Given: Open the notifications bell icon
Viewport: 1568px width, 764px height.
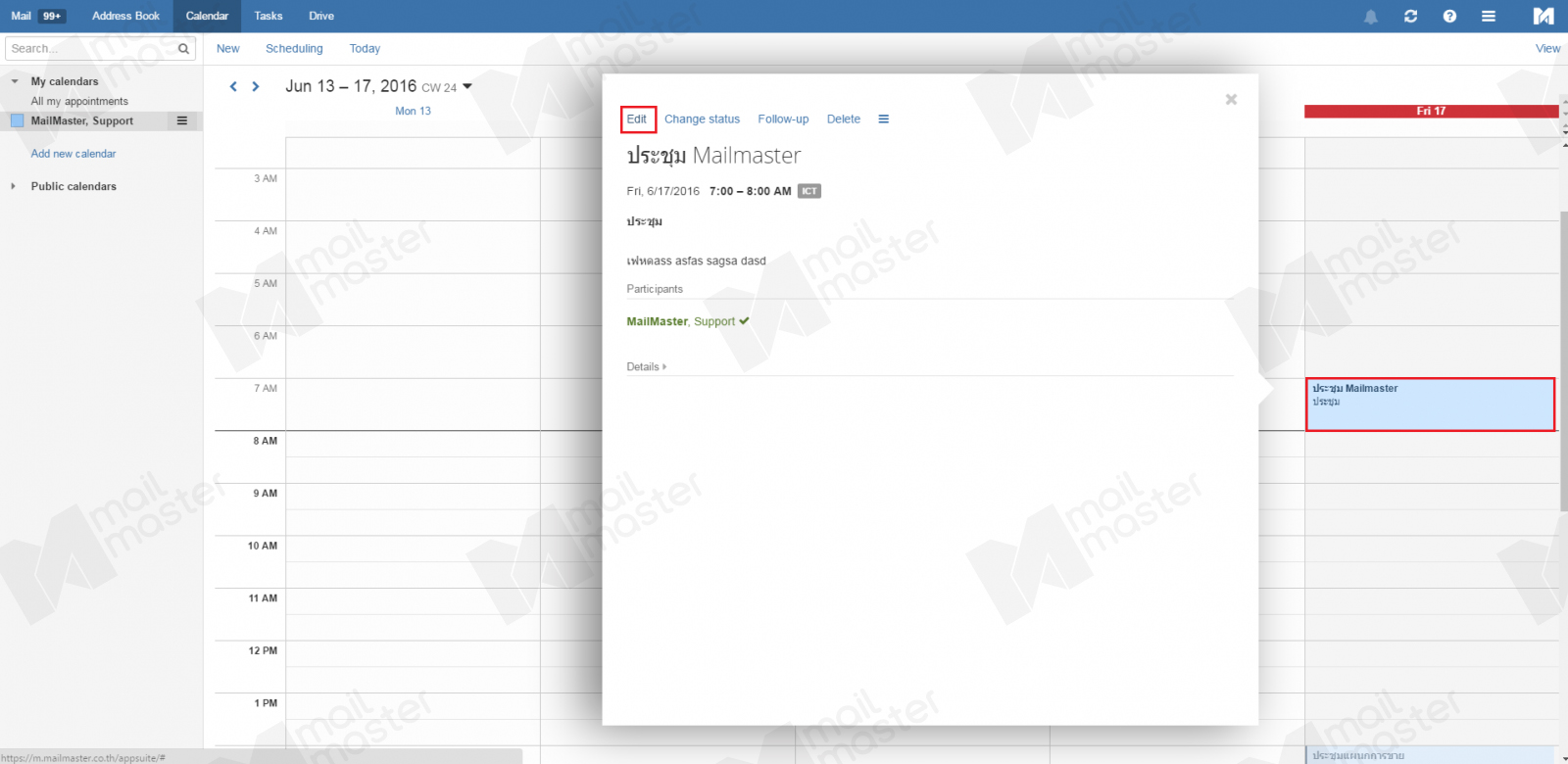Looking at the screenshot, I should tap(1371, 17).
